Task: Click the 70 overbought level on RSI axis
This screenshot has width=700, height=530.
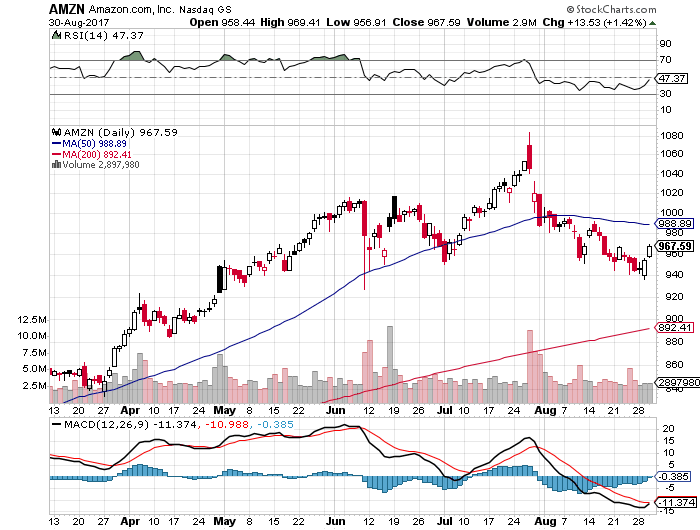Action: 665,60
